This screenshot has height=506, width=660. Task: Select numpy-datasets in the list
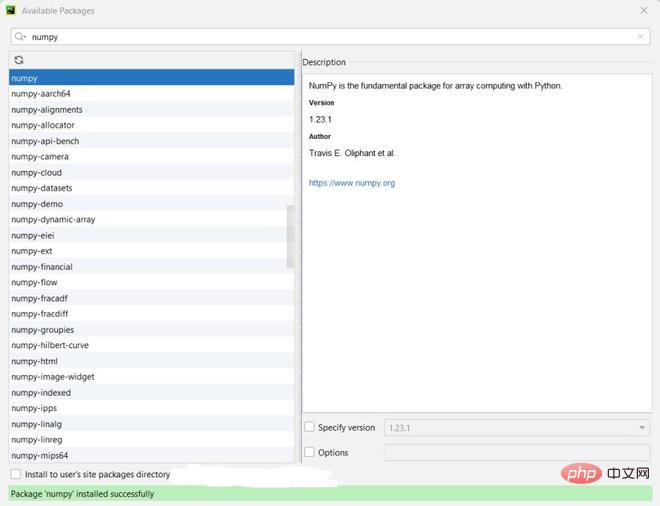pyautogui.click(x=152, y=188)
